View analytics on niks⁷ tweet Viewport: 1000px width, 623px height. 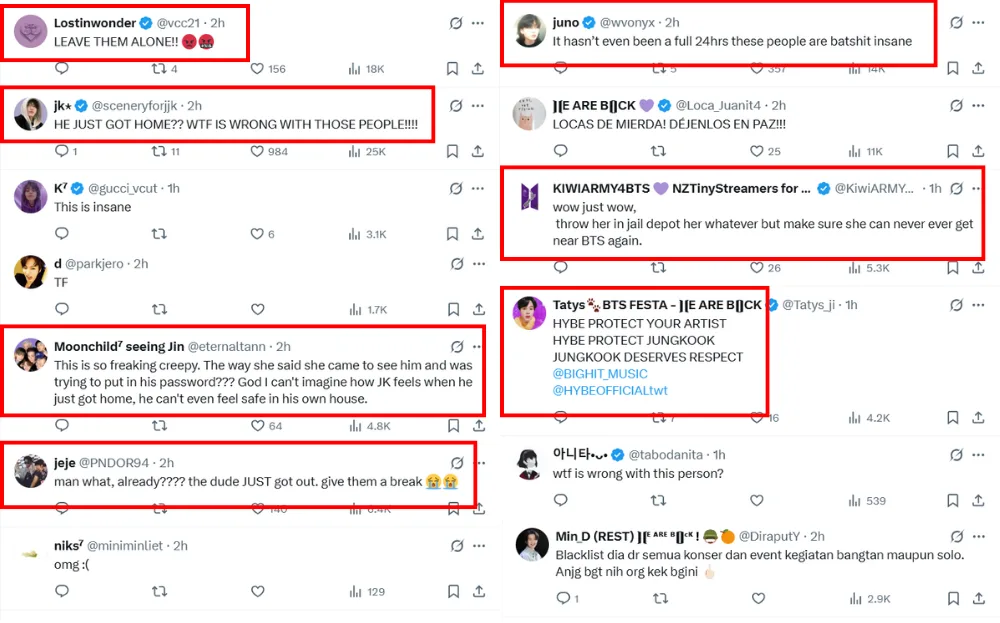pyautogui.click(x=354, y=592)
